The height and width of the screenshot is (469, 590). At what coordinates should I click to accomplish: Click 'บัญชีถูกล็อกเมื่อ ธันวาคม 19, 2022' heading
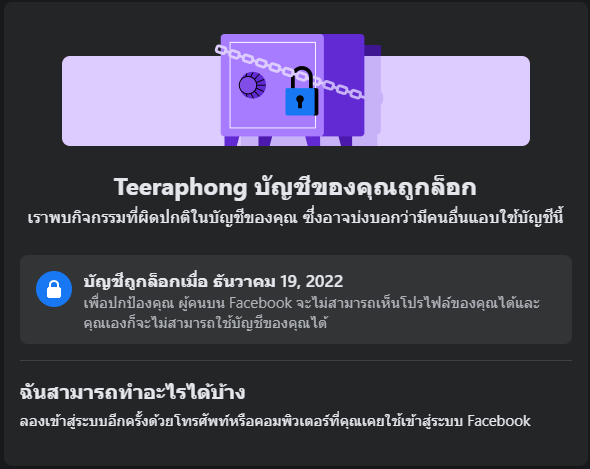click(x=213, y=281)
